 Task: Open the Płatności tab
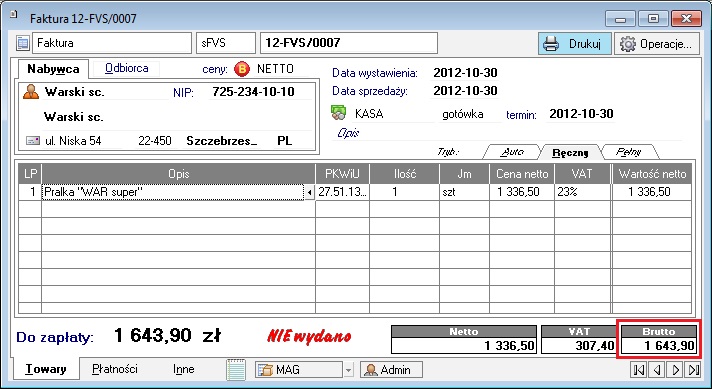pos(115,369)
